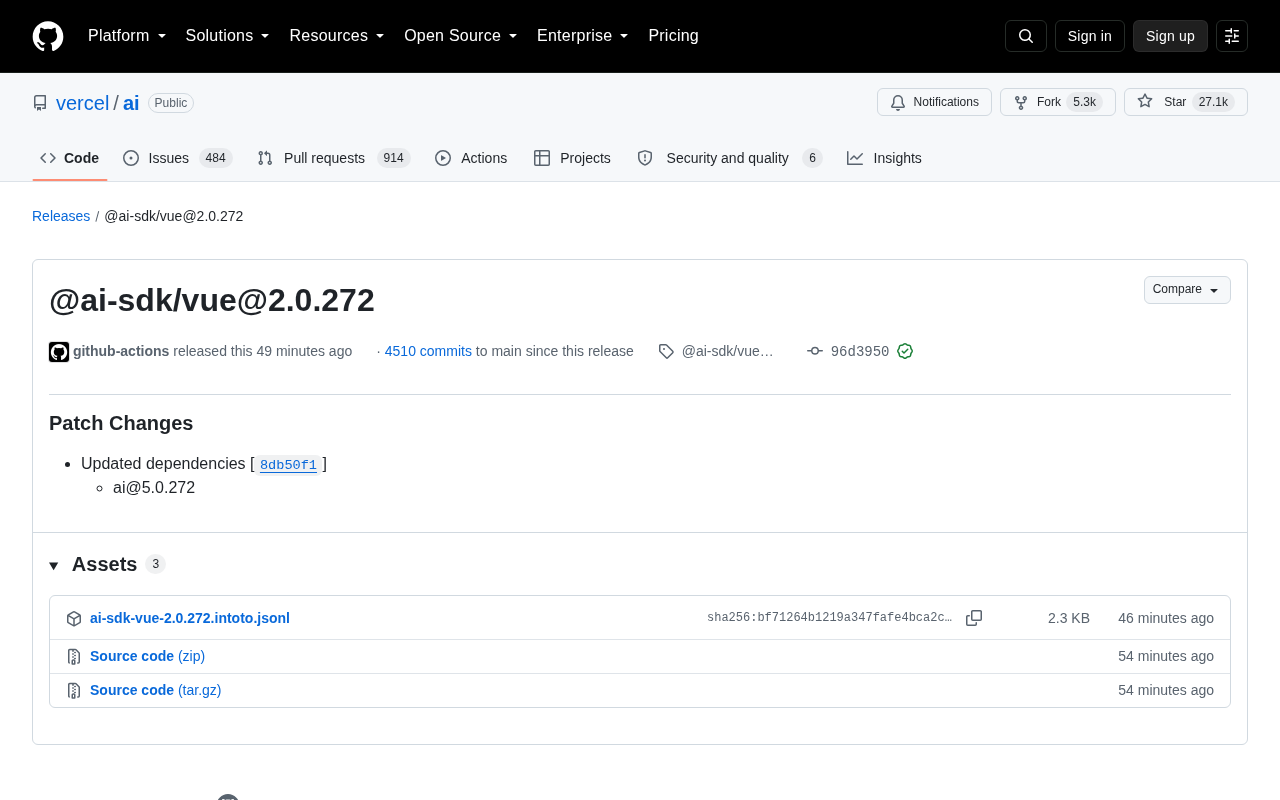Open the search magnifier button
The image size is (1280, 800).
point(1026,36)
